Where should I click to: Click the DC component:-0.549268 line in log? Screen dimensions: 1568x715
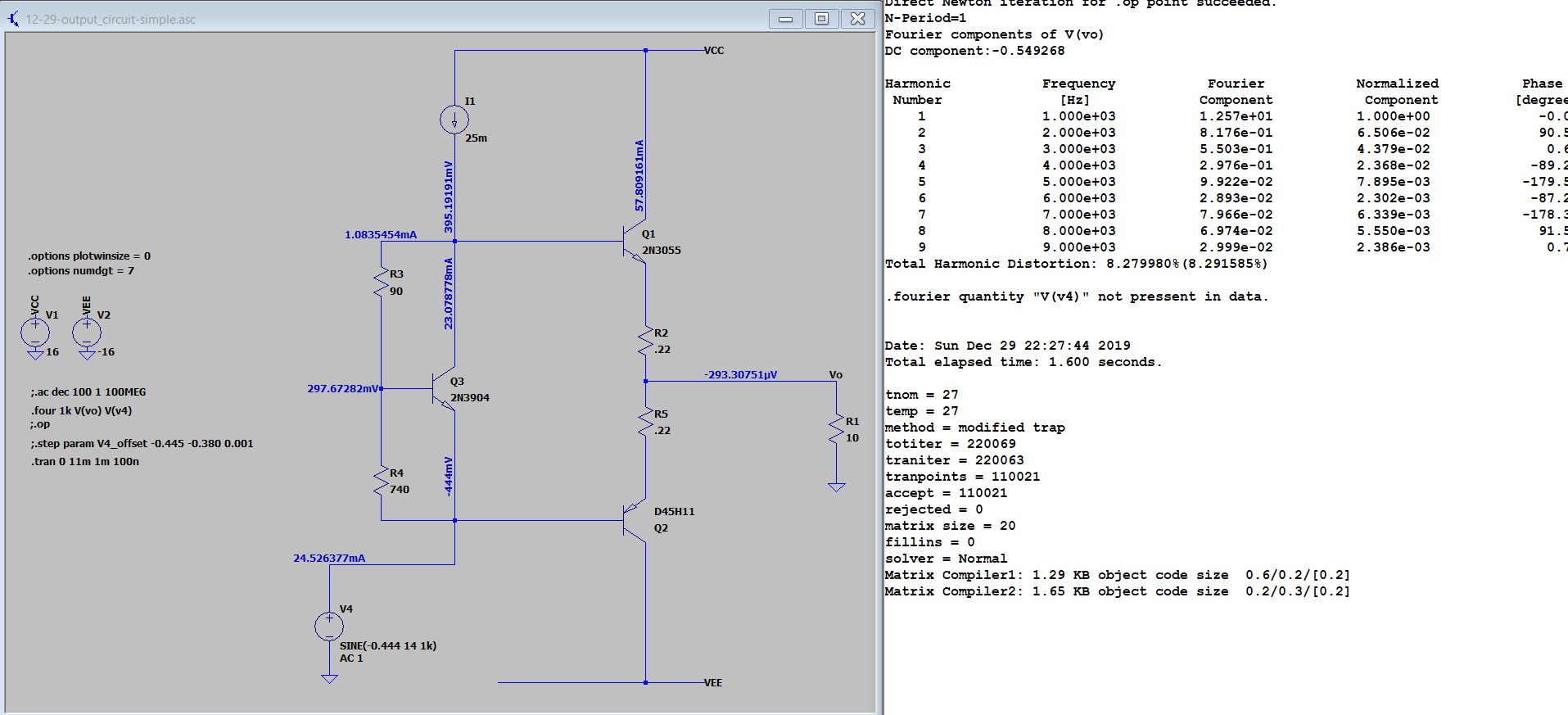(974, 51)
